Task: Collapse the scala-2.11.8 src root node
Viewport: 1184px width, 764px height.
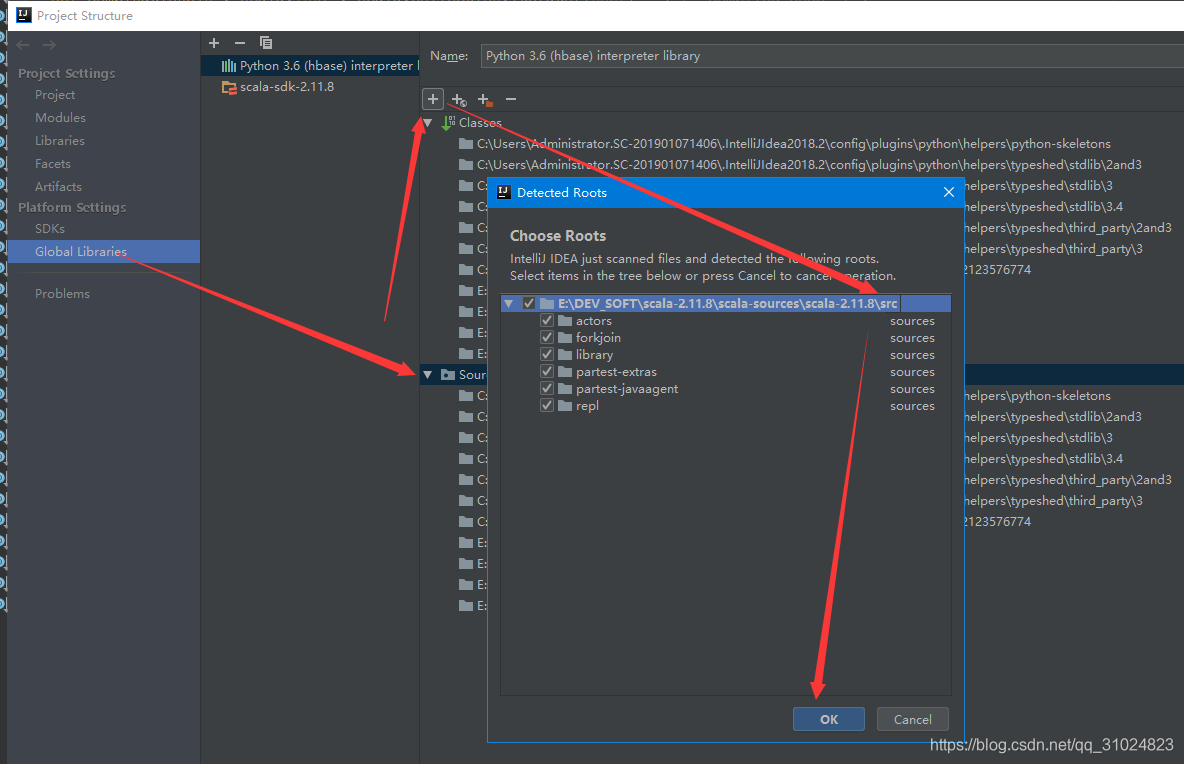Action: pyautogui.click(x=509, y=303)
